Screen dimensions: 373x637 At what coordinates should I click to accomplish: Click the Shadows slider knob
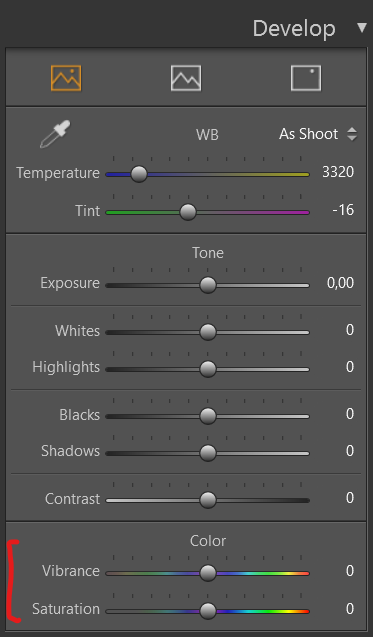click(208, 453)
